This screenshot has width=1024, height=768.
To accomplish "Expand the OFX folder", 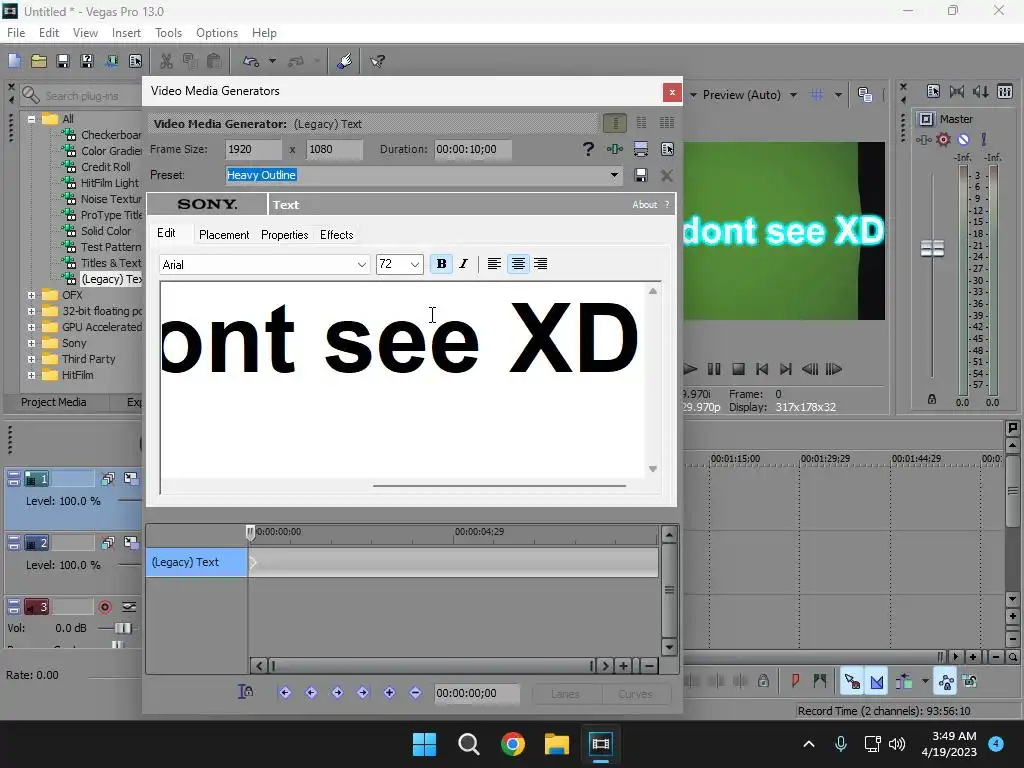I will (31, 295).
